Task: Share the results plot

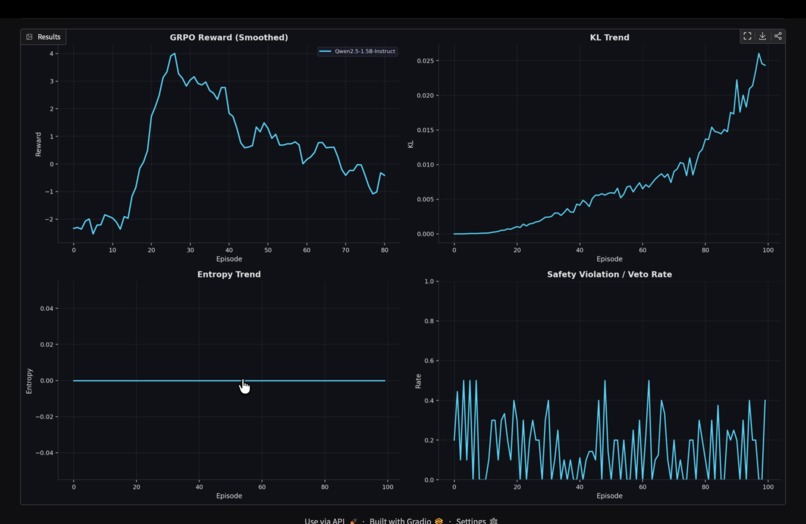Action: (778, 36)
